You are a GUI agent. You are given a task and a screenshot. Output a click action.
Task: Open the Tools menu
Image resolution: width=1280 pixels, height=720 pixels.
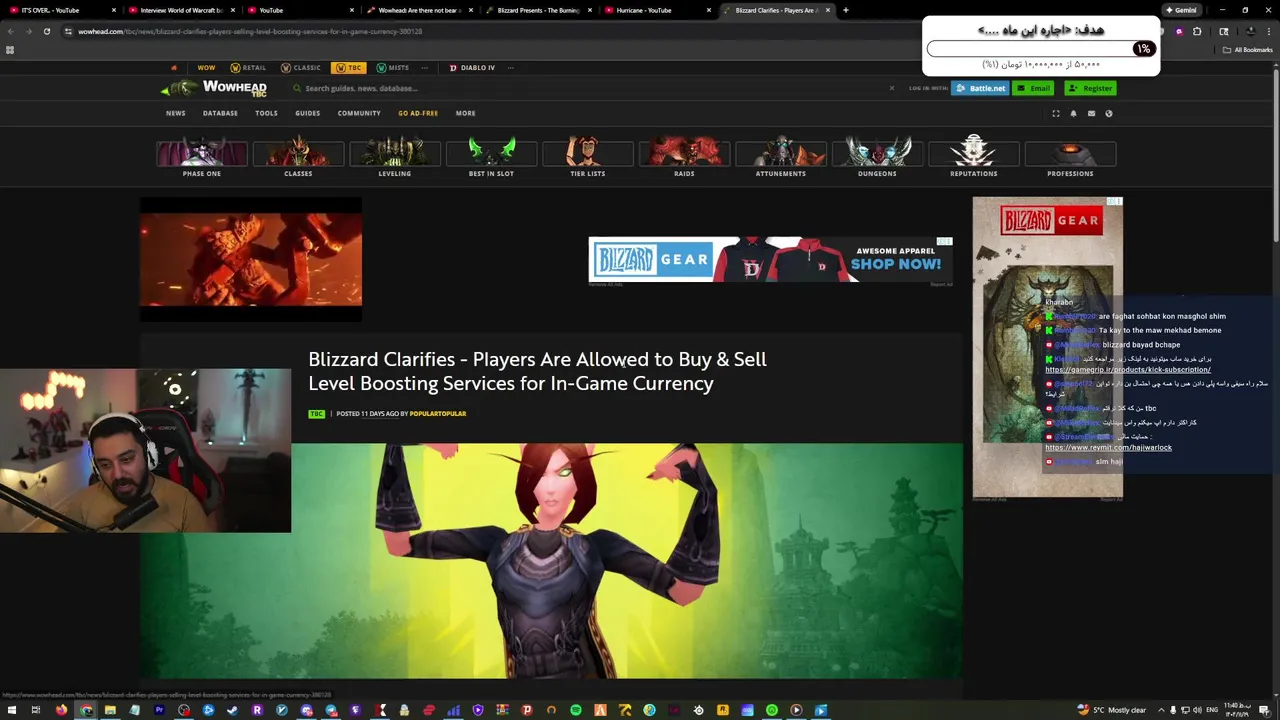pos(266,113)
